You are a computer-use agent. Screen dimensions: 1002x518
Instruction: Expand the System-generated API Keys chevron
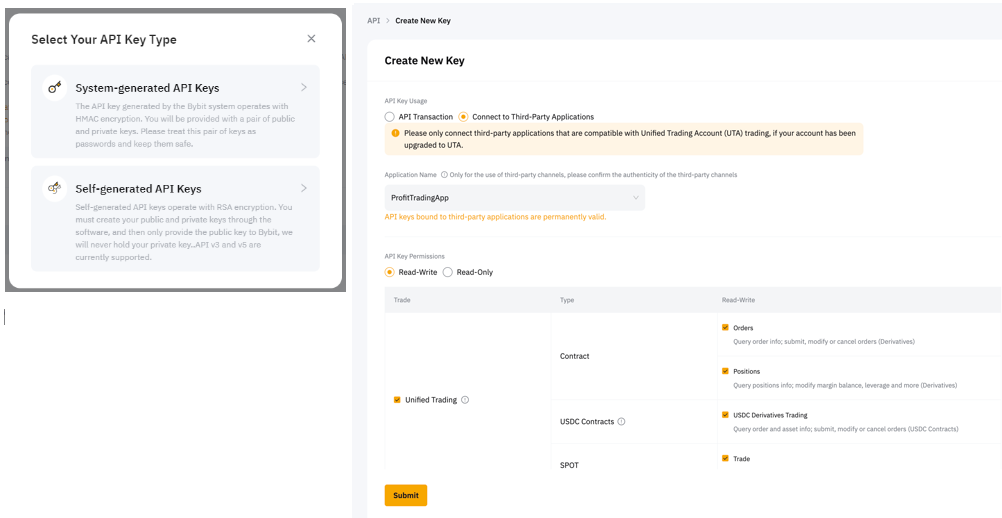coord(304,88)
